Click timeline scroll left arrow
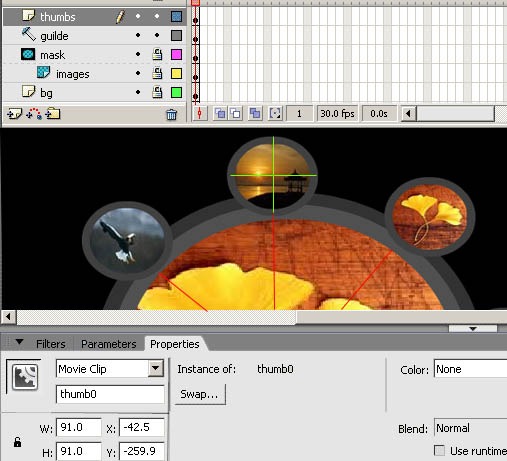This screenshot has height=461, width=507. (408, 114)
